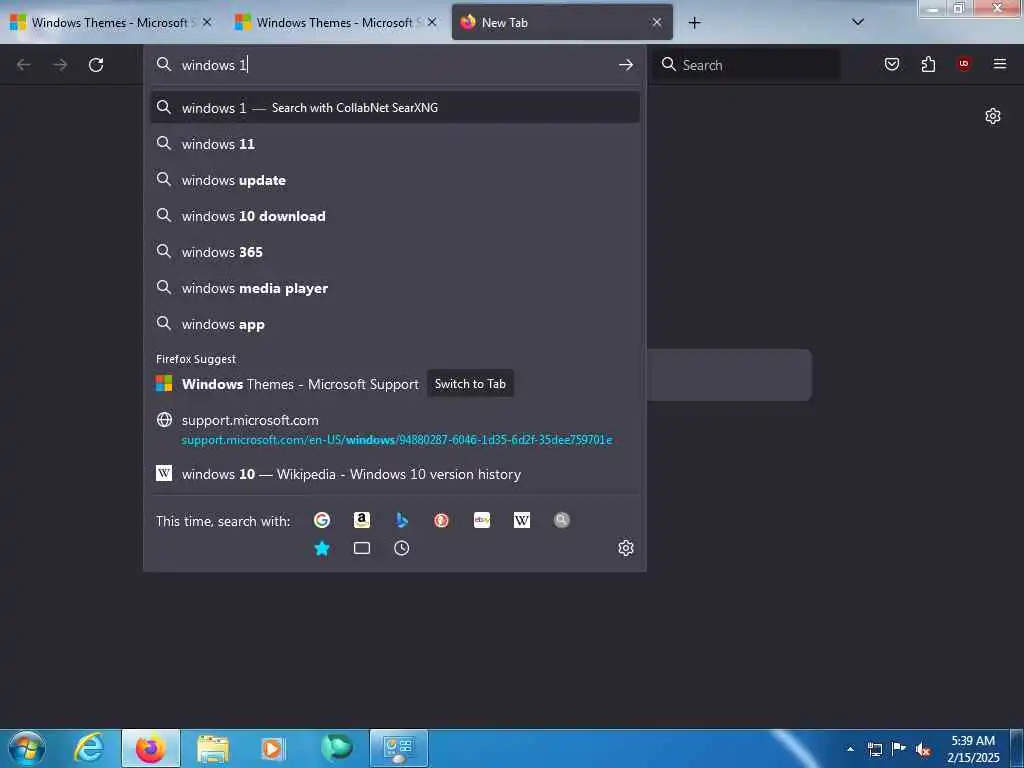Open the clock showing 5:39 AM
Image resolution: width=1024 pixels, height=768 pixels.
pyautogui.click(x=973, y=749)
